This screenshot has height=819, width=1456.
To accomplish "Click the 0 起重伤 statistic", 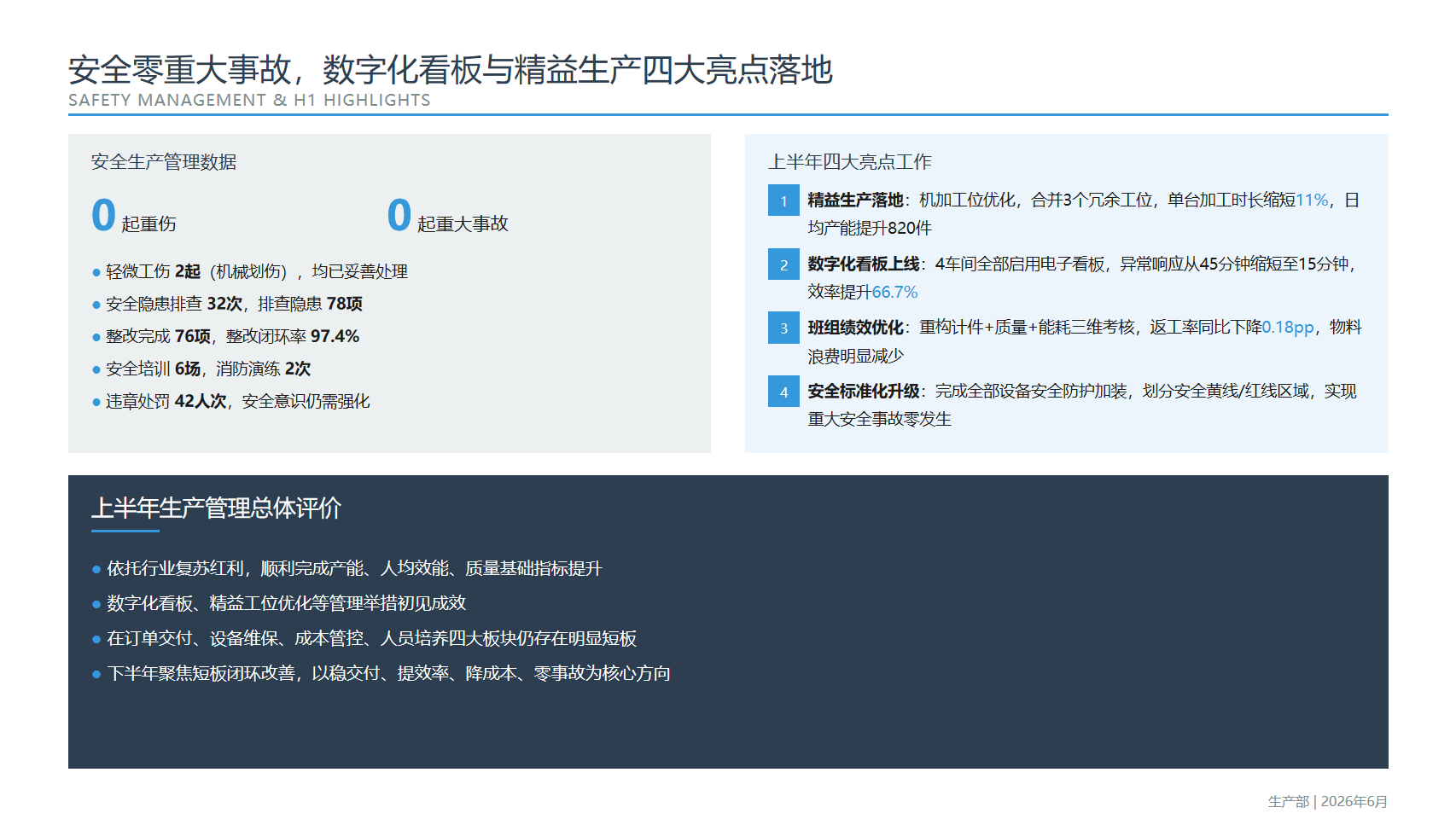I will tap(134, 216).
